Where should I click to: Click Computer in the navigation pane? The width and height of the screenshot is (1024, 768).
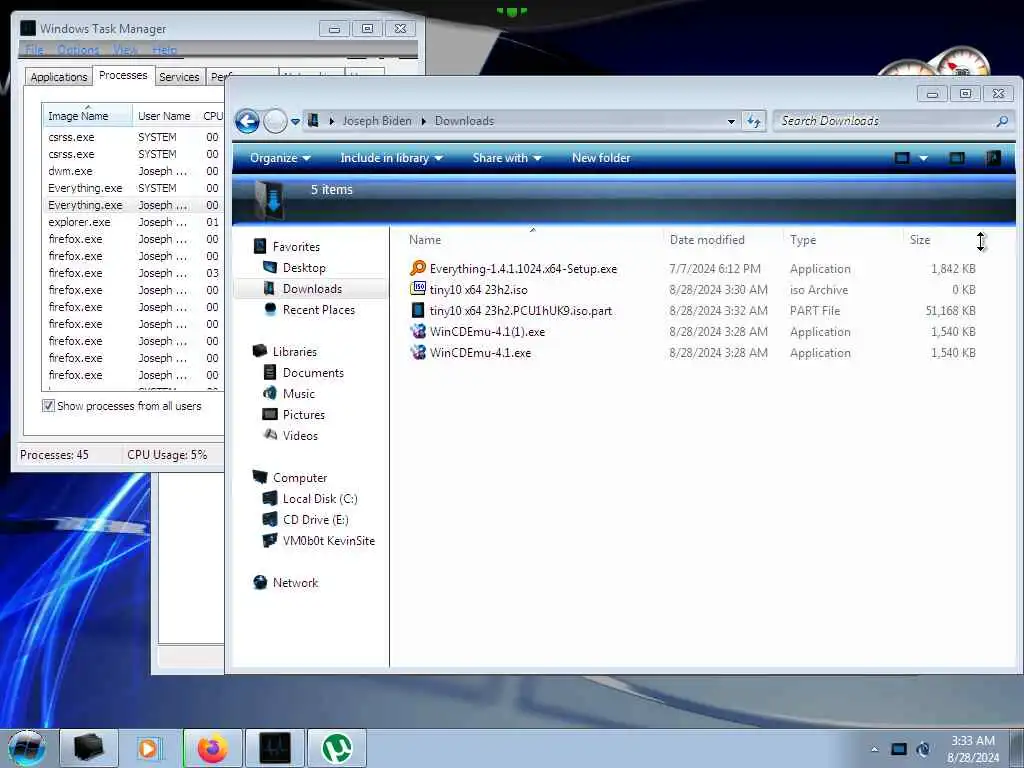tap(300, 477)
